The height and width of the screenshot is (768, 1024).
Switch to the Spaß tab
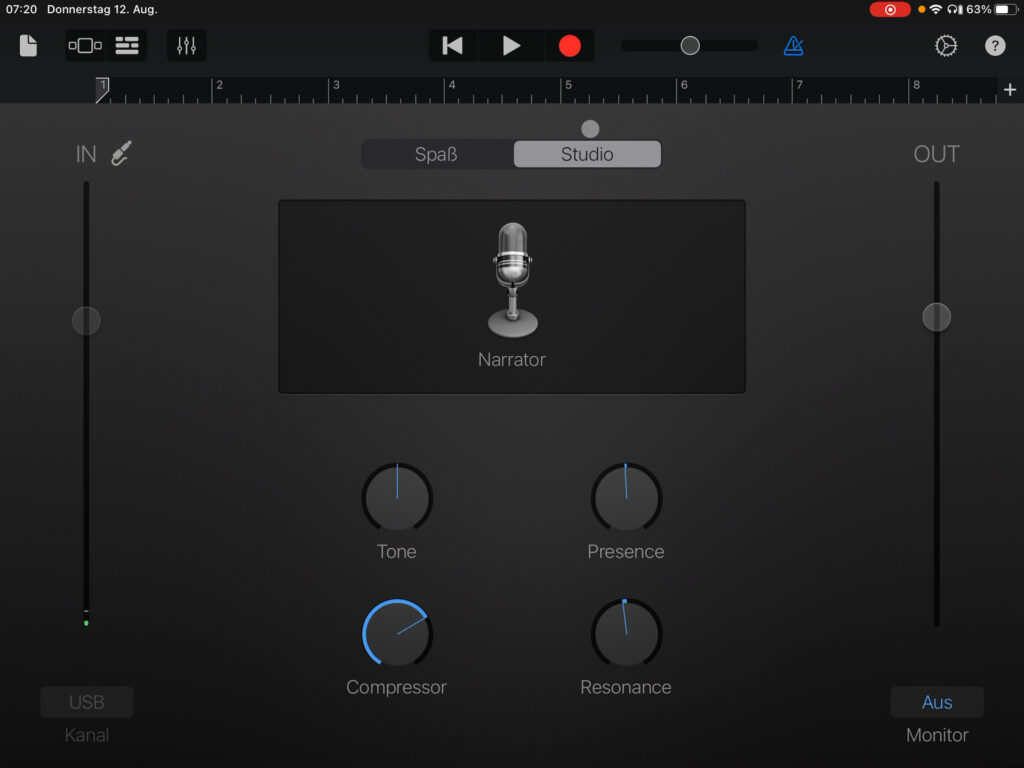click(437, 155)
